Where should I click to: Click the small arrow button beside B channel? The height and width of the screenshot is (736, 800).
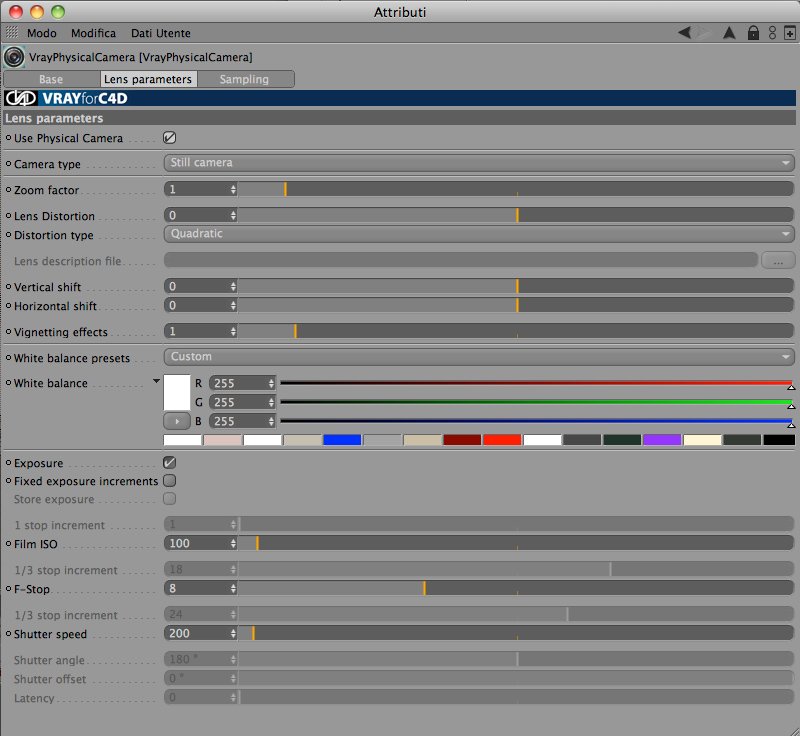(177, 421)
